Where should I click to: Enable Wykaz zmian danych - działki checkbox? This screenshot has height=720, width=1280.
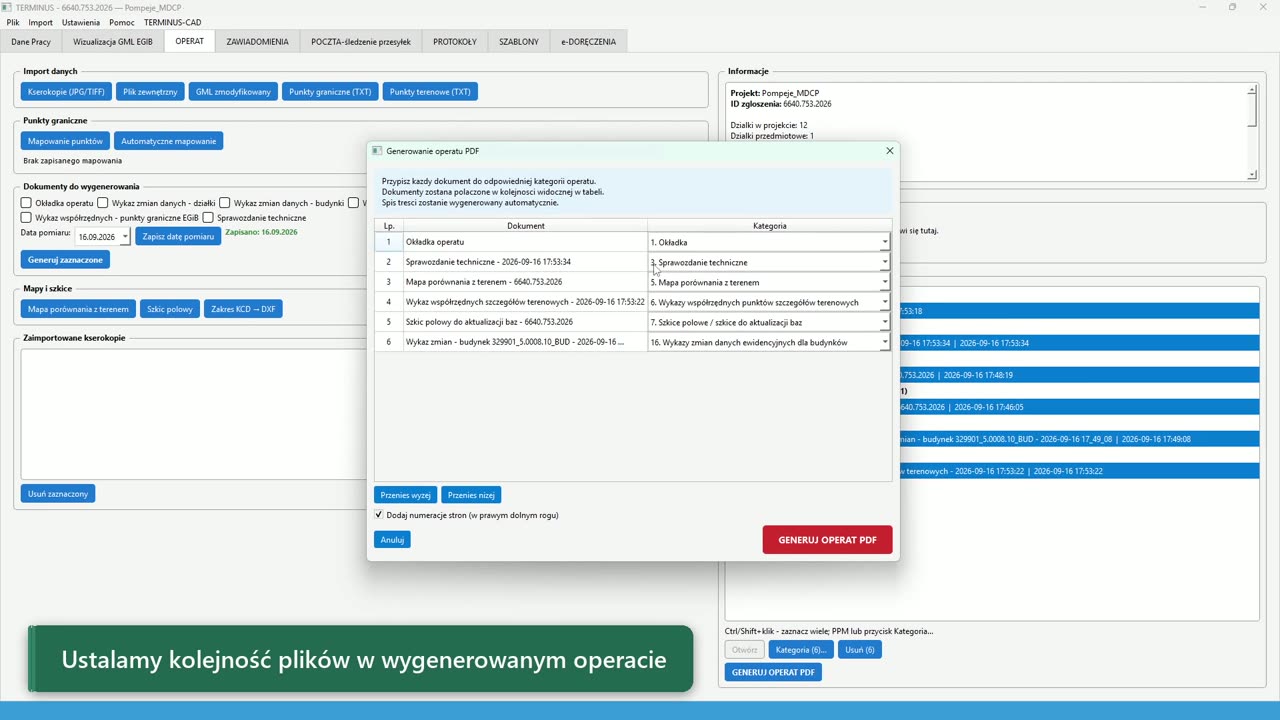(103, 203)
